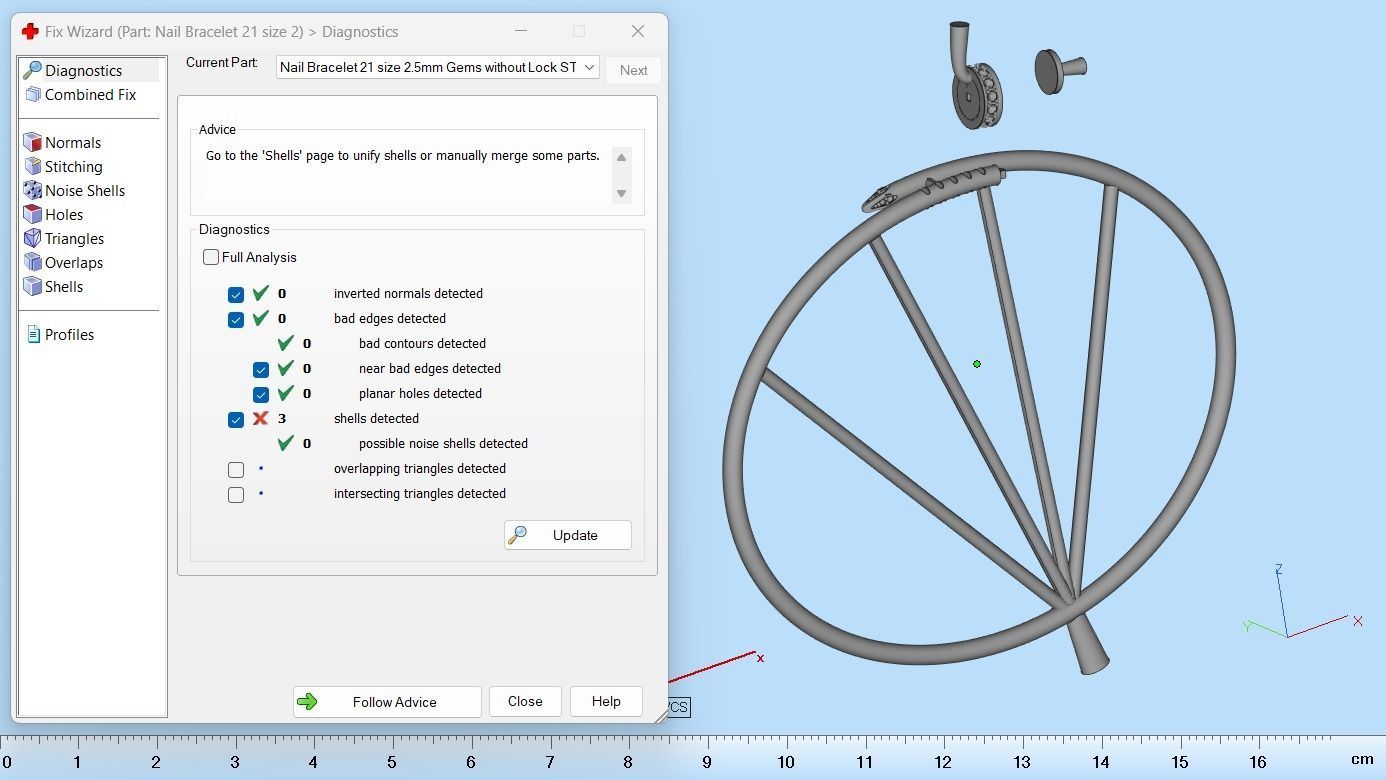Image resolution: width=1386 pixels, height=780 pixels.
Task: Click the 'bad edges detected' text
Action: click(390, 318)
